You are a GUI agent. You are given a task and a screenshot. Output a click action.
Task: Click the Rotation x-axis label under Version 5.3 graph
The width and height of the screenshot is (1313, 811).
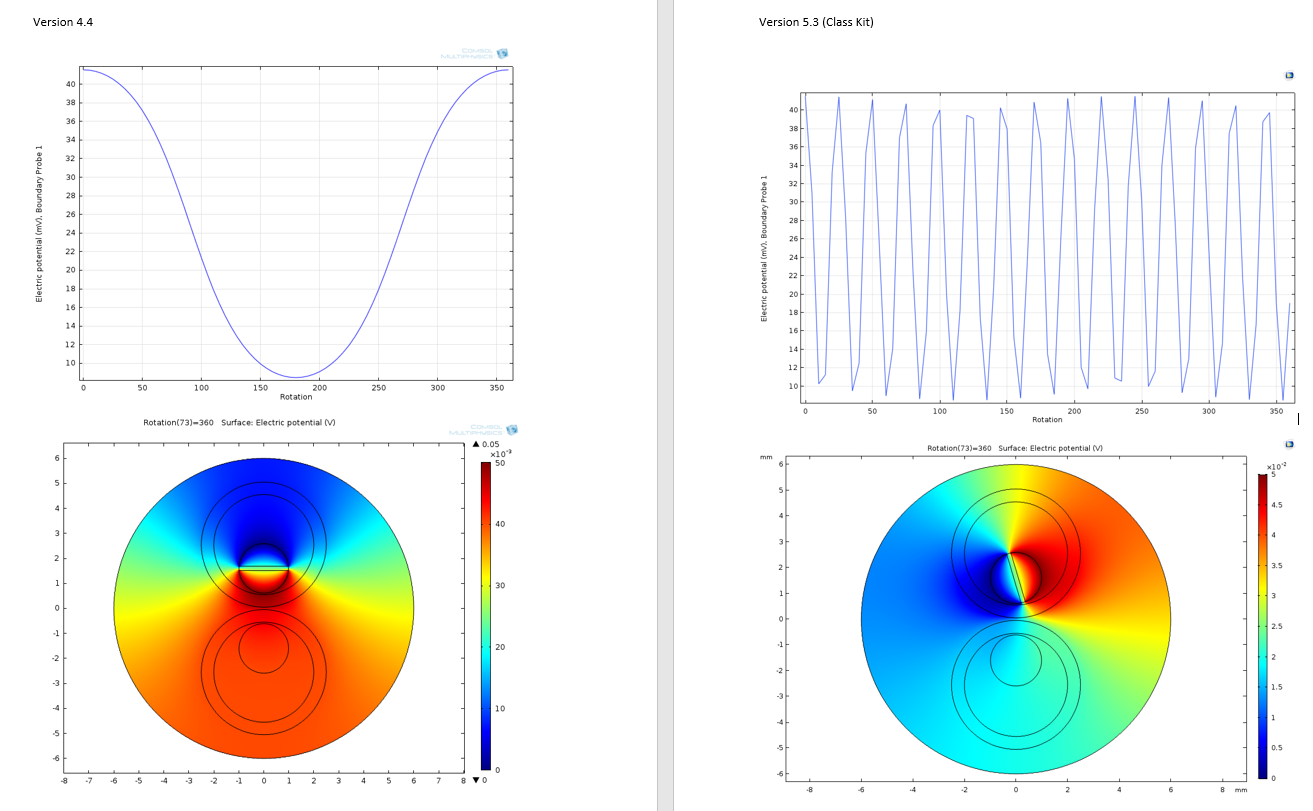pyautogui.click(x=1047, y=419)
